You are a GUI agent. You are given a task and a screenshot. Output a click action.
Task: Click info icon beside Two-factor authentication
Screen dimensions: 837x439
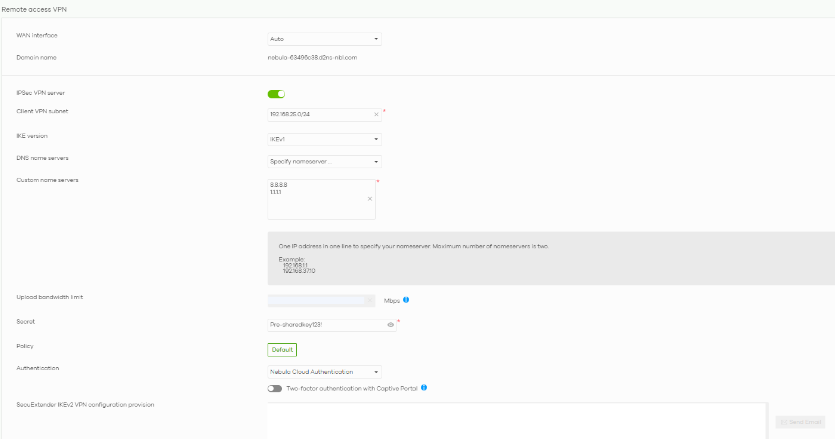coord(425,388)
